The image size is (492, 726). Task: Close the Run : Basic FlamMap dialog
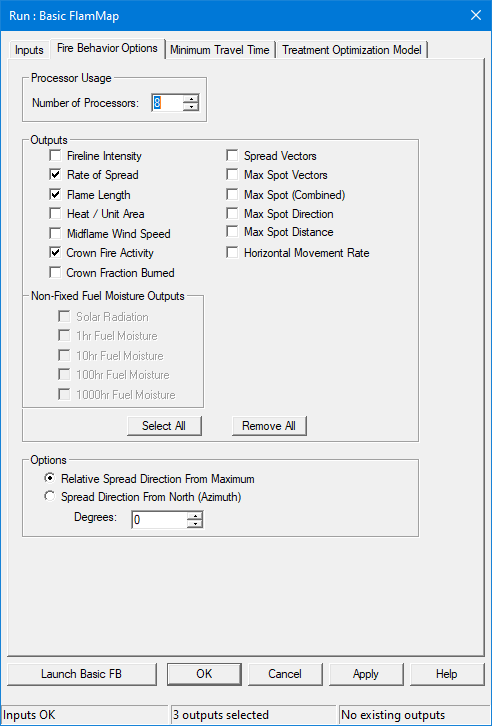pos(476,15)
